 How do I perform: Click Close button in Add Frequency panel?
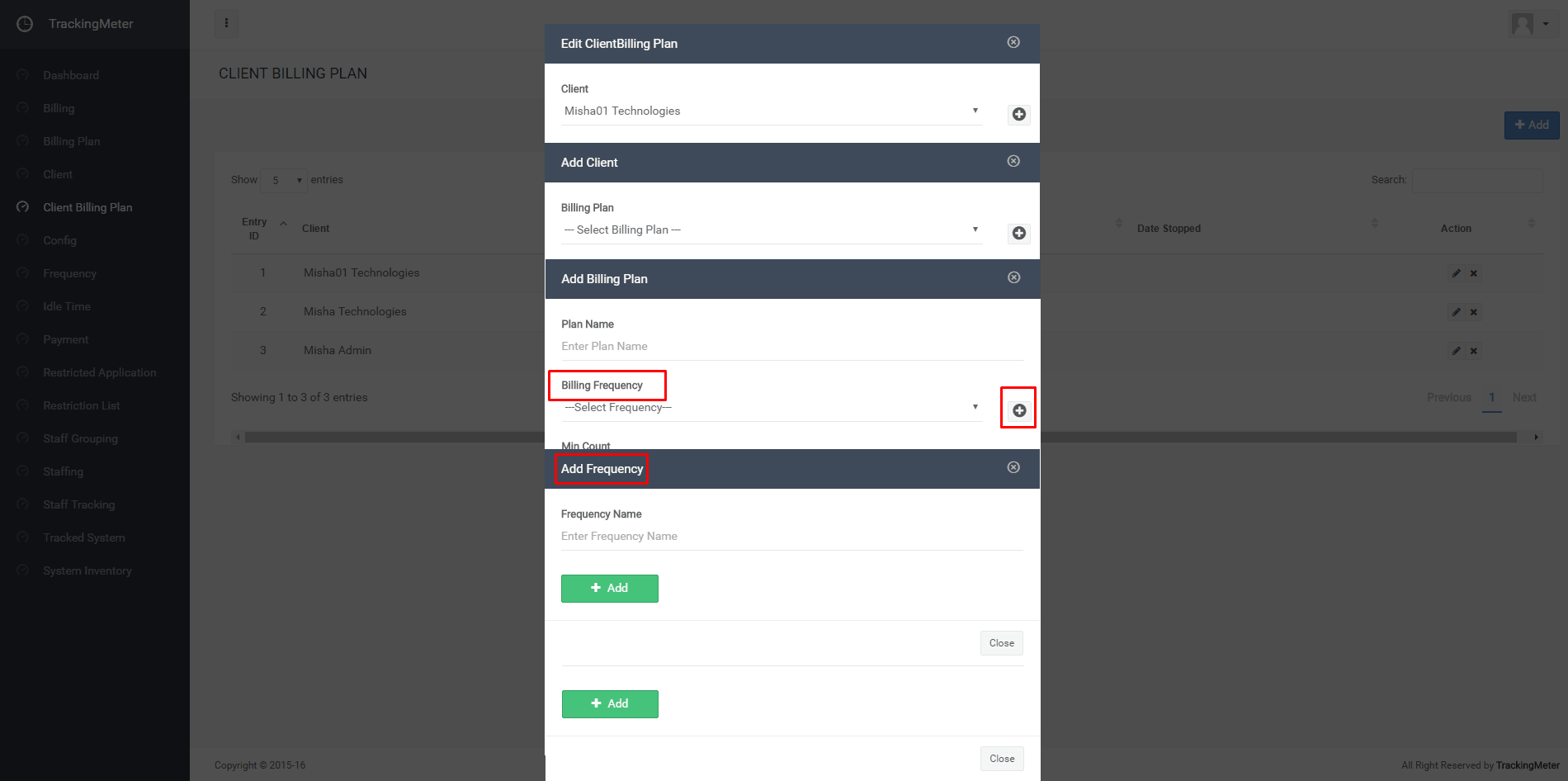pos(1001,643)
